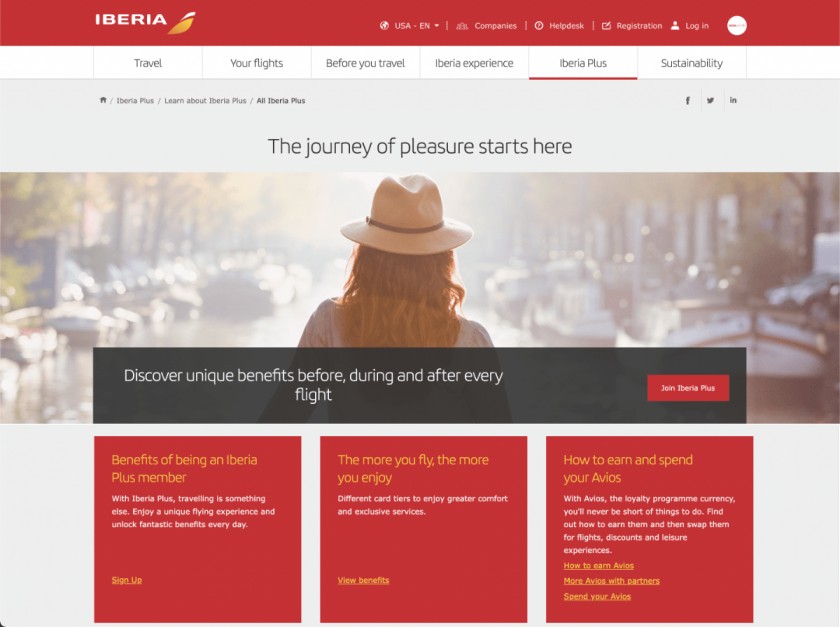Open the How to earn Avios link
Screen dimensions: 840x627
click(598, 565)
